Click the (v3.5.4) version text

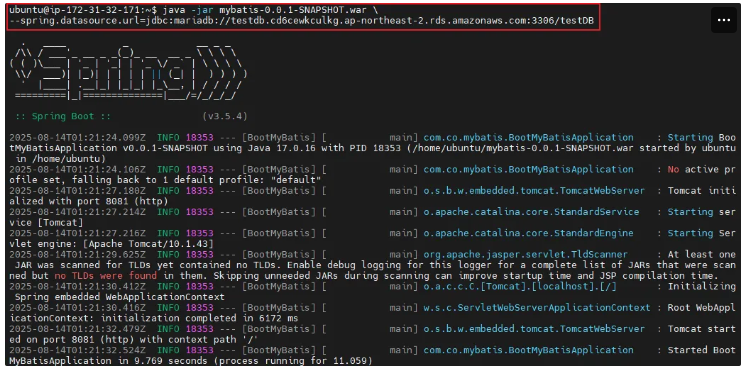[x=225, y=116]
